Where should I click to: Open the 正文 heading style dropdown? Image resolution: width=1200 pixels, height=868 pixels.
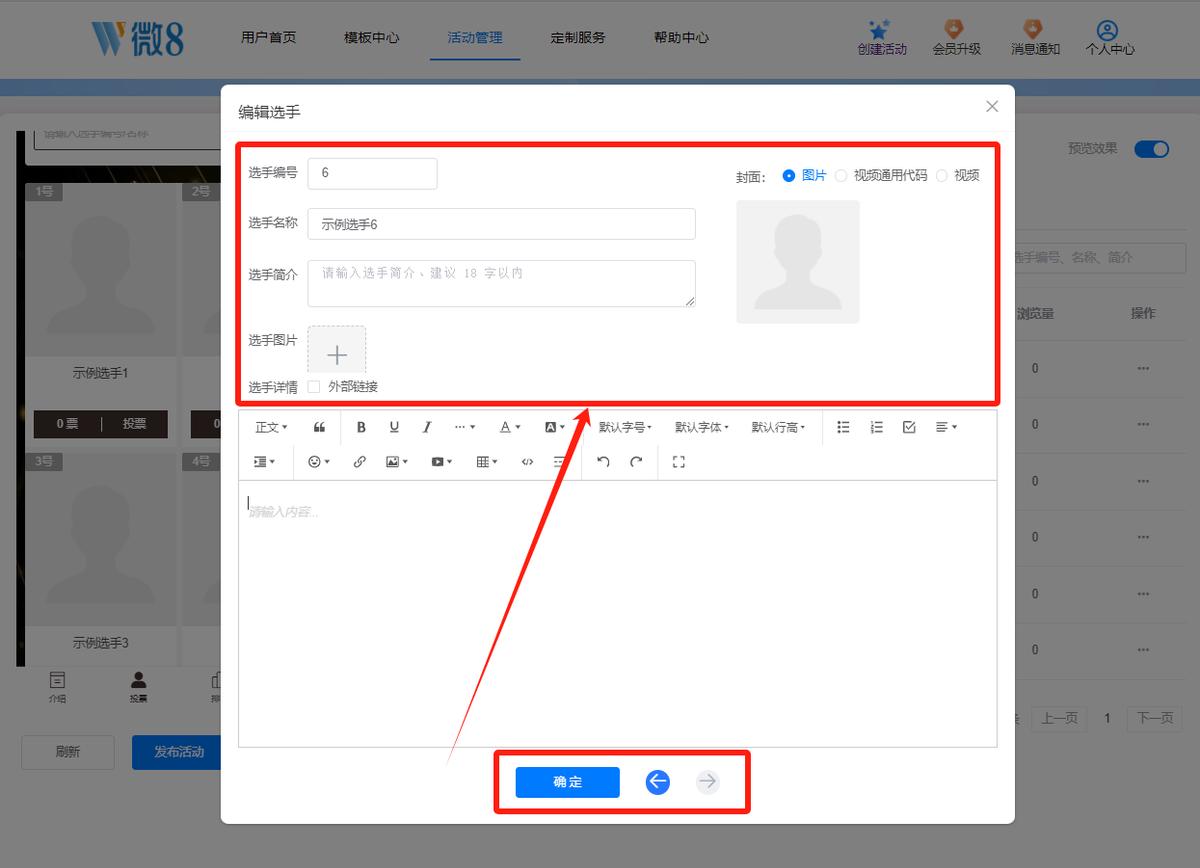point(271,427)
